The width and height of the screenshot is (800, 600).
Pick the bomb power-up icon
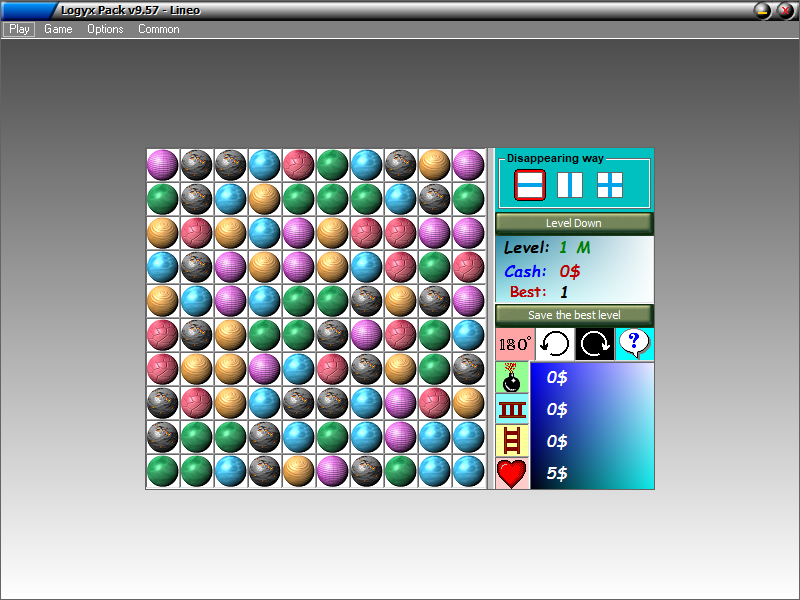tap(512, 378)
